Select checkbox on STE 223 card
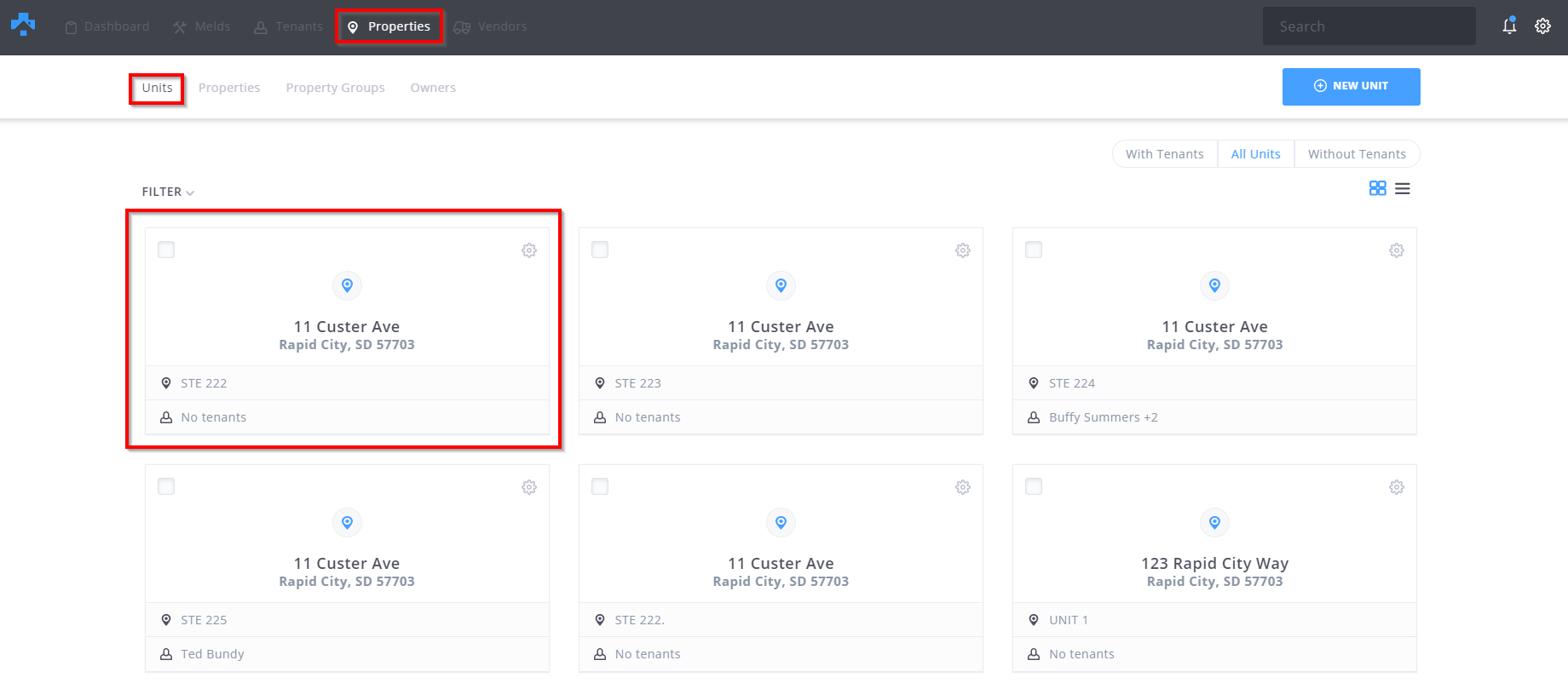1568x689 pixels. point(600,250)
